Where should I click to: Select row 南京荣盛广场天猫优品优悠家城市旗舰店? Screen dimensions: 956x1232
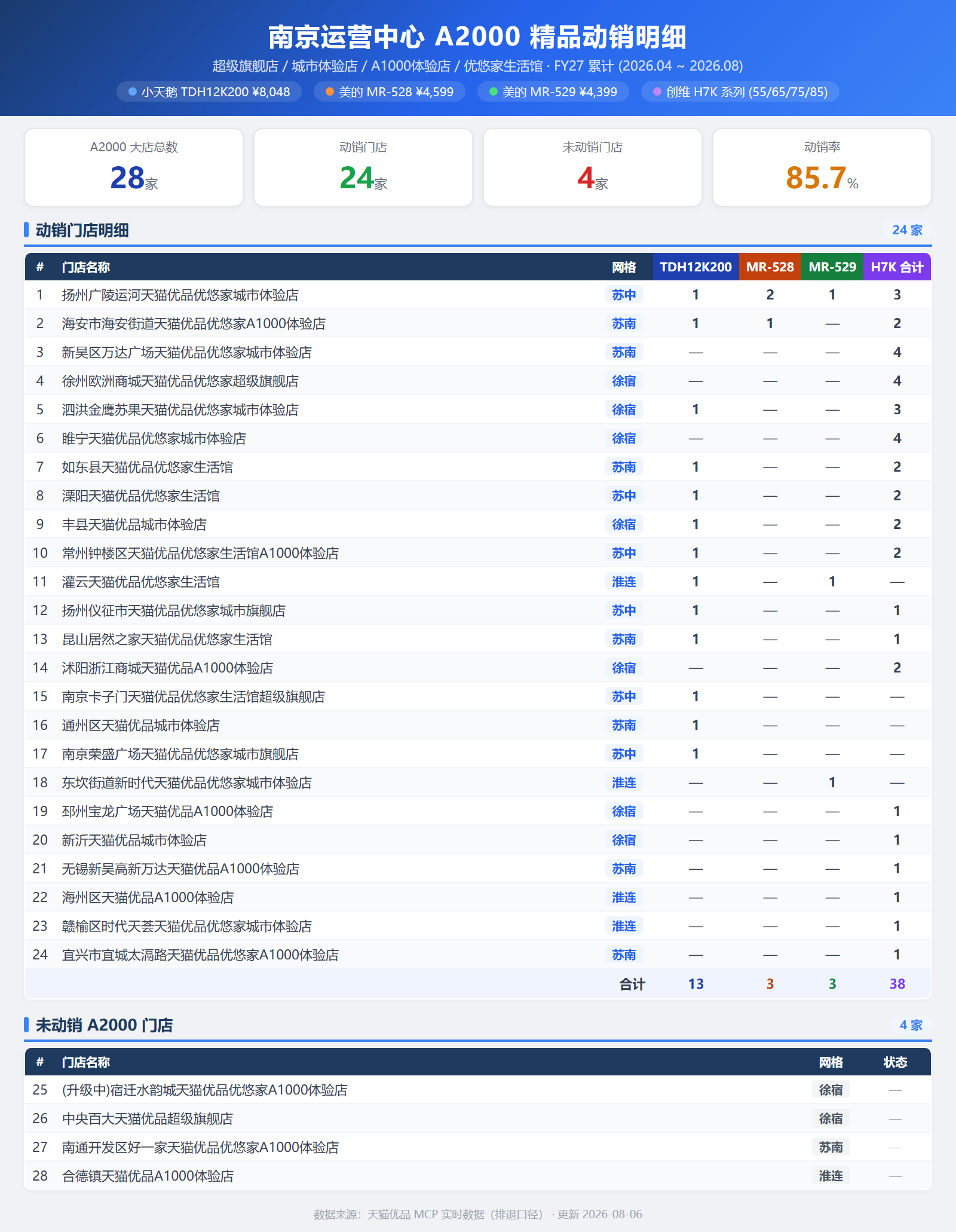(x=478, y=754)
